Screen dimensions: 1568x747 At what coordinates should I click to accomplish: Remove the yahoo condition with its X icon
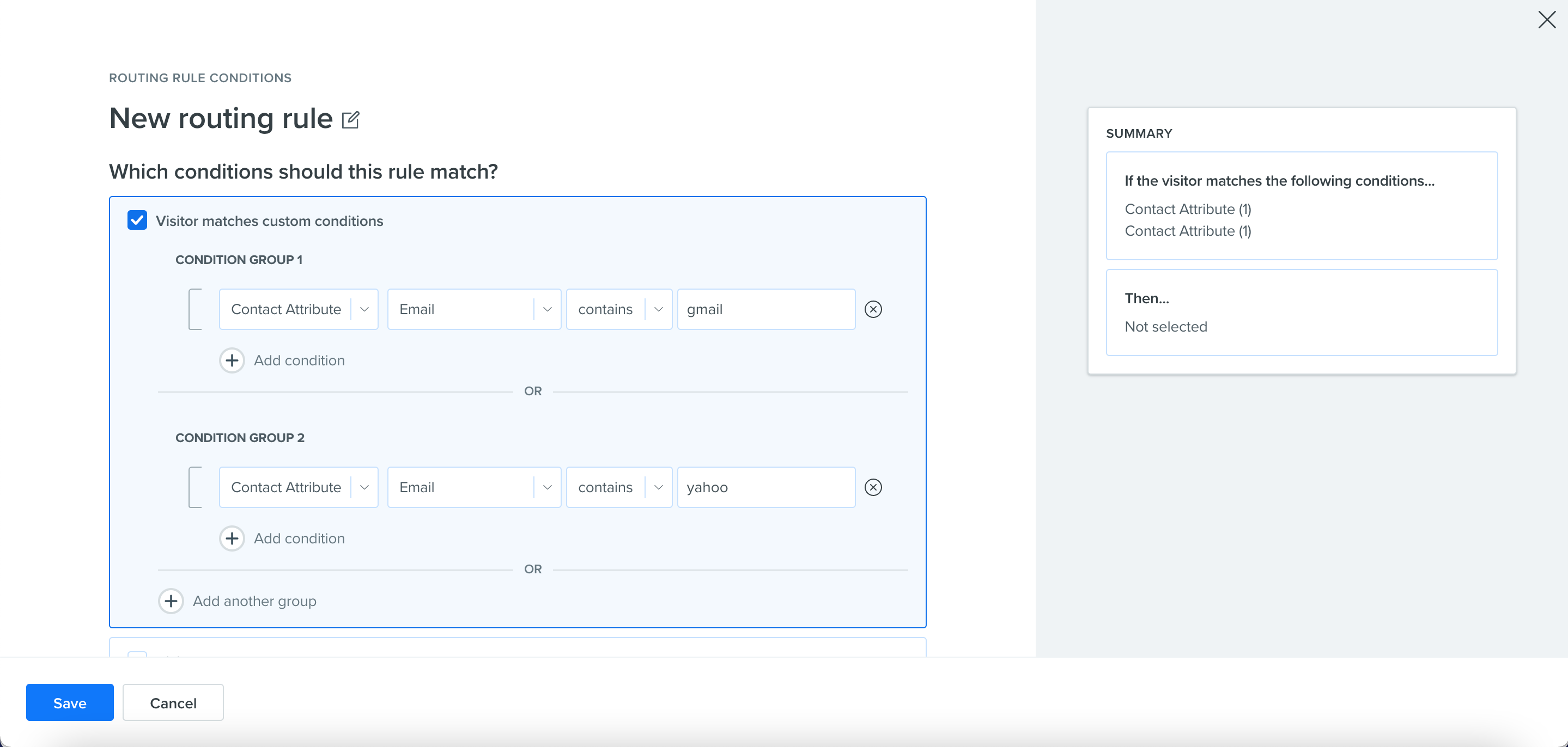(x=873, y=487)
